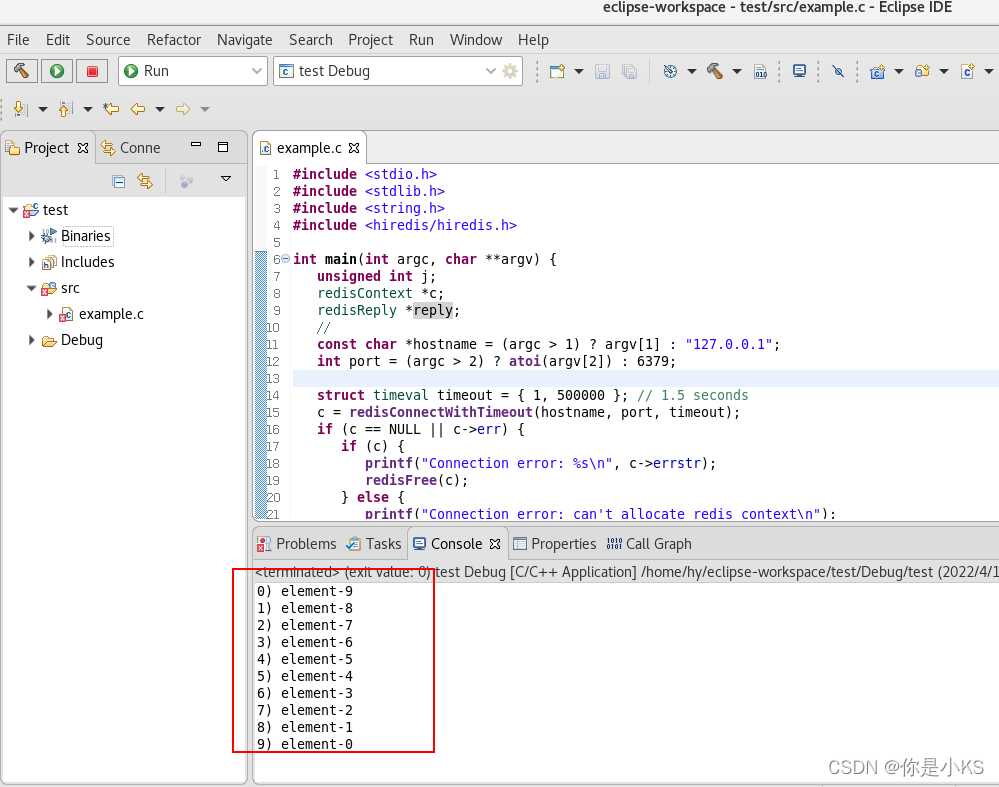The image size is (999, 787).
Task: Click console line "0) element-9"
Action: pyautogui.click(x=305, y=591)
